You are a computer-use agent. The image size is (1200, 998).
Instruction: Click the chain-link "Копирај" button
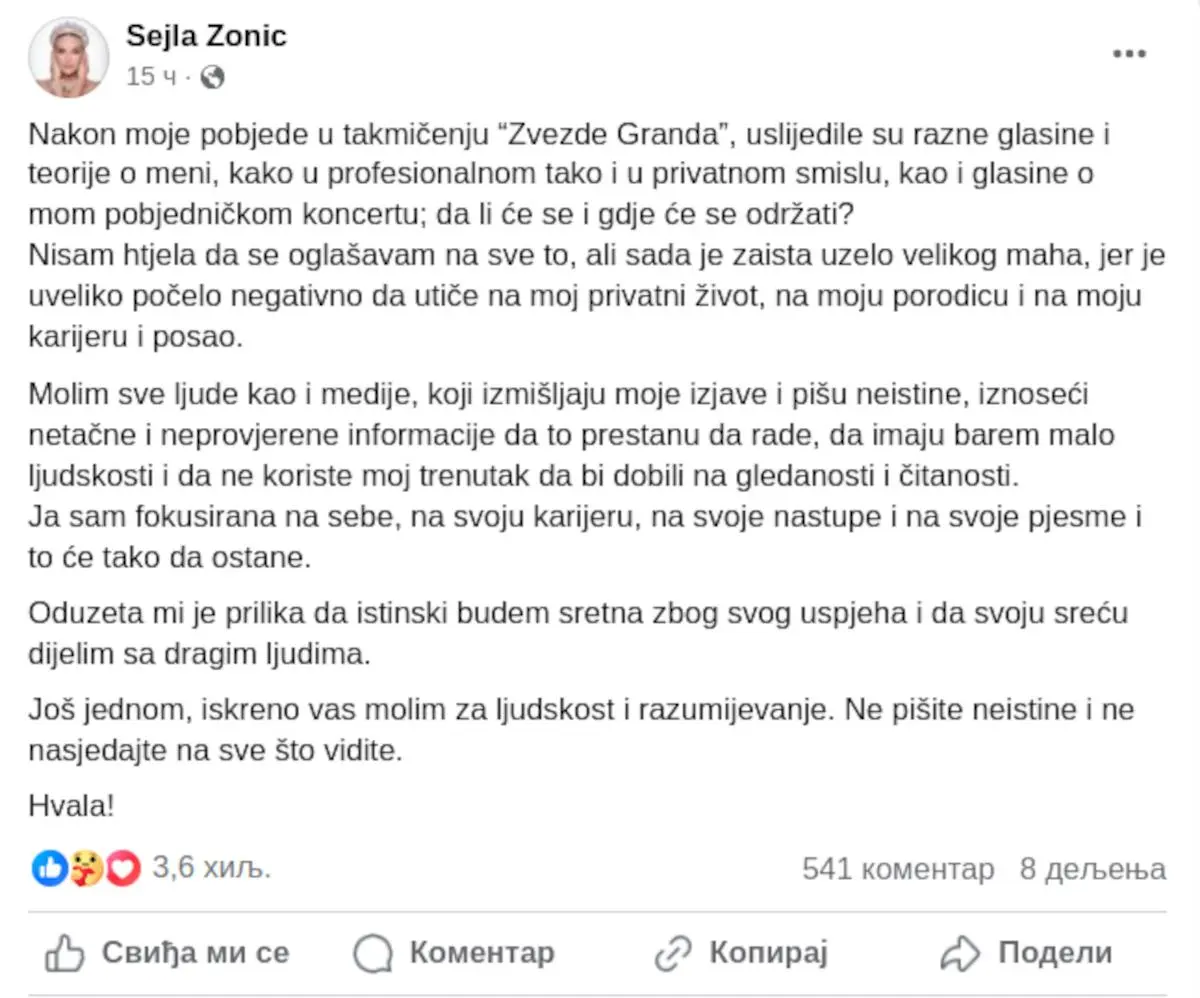[x=741, y=953]
